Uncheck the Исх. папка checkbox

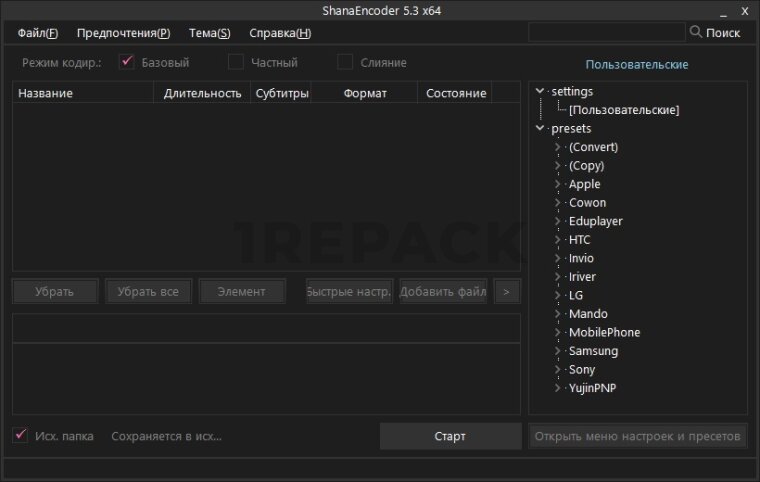pos(20,436)
